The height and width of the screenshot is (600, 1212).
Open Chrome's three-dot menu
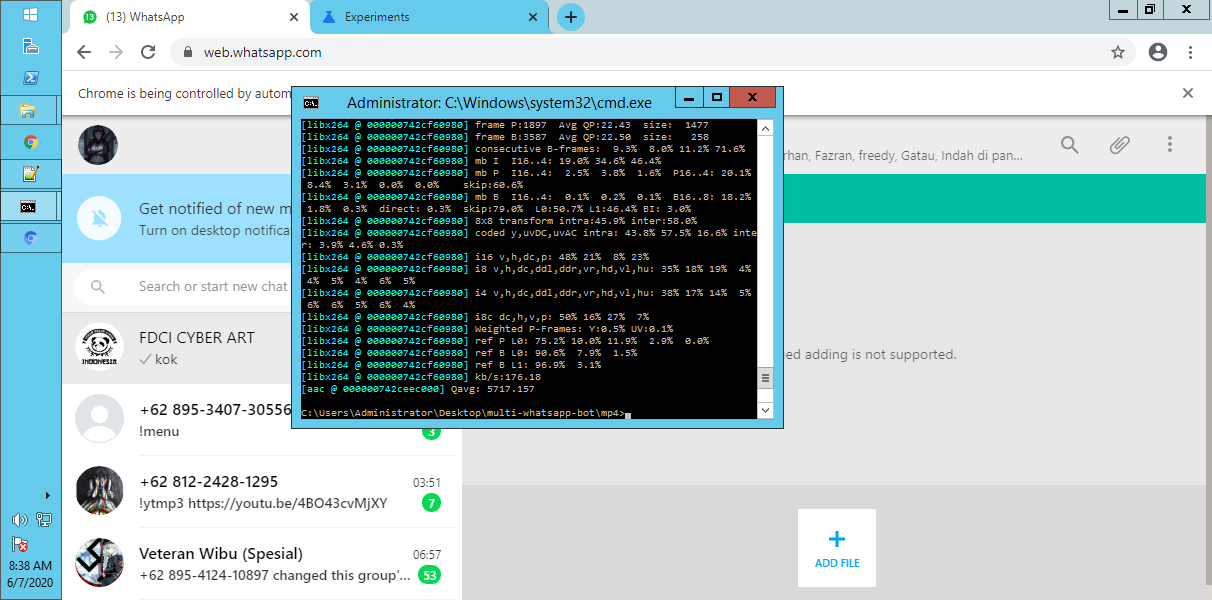[1191, 52]
